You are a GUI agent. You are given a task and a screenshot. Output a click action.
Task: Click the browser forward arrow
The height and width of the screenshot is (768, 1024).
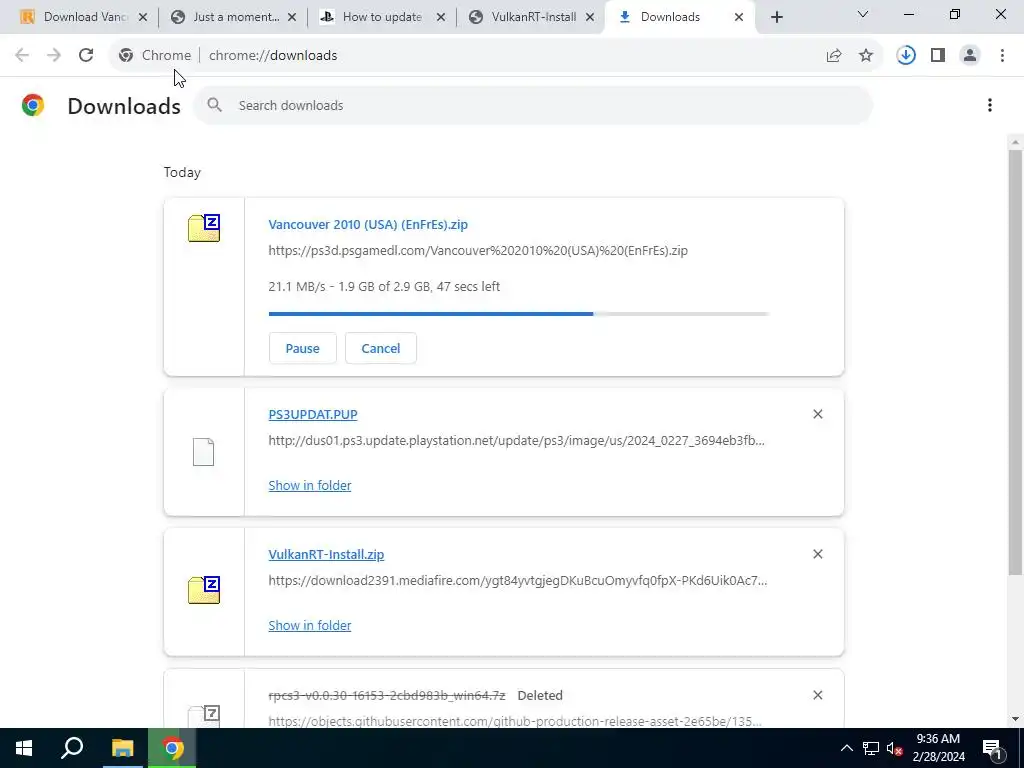pos(54,56)
